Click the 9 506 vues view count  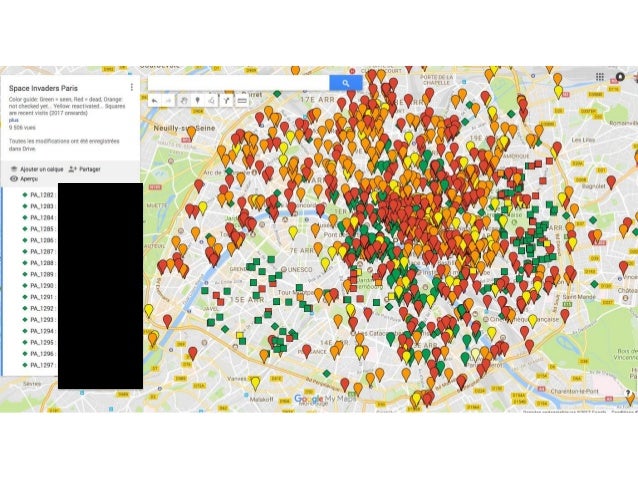22,127
